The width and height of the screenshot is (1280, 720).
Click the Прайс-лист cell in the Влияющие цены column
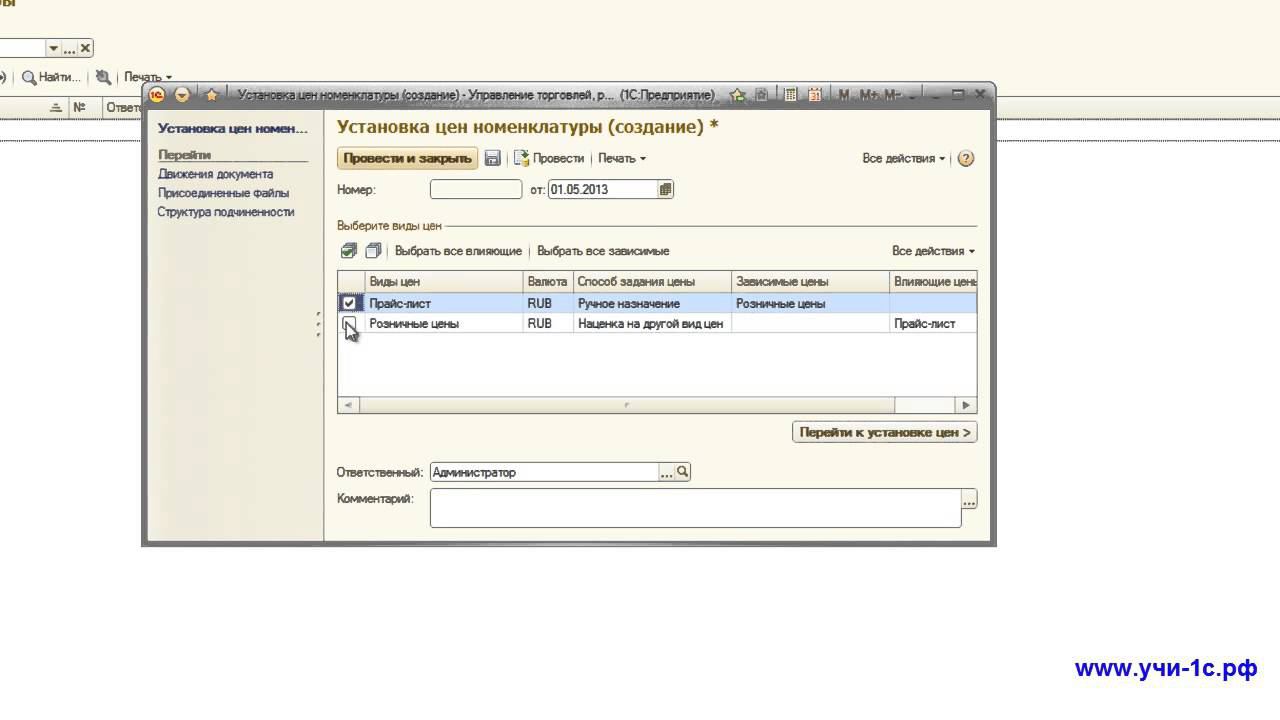(933, 323)
